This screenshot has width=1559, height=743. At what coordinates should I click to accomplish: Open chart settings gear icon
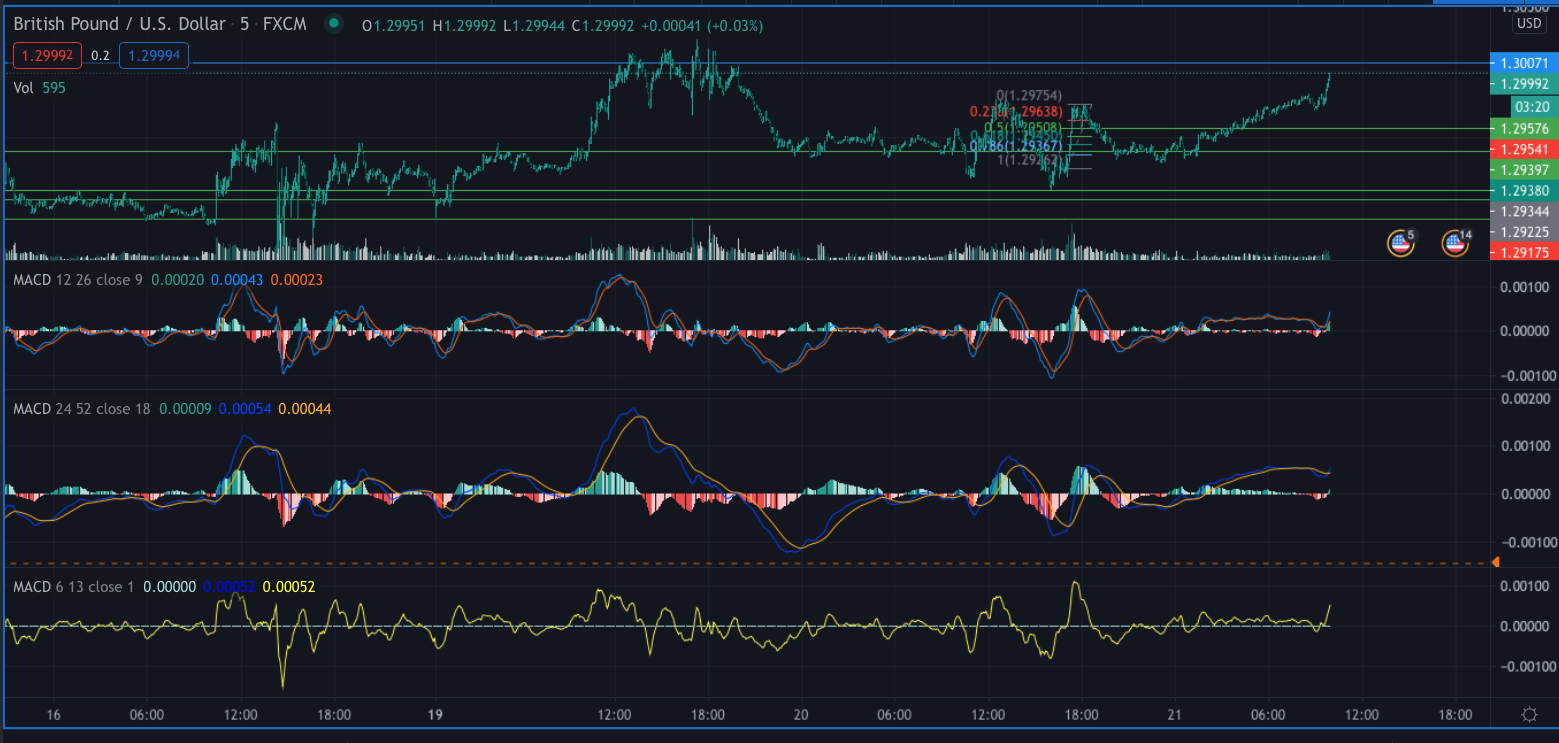tap(1528, 714)
